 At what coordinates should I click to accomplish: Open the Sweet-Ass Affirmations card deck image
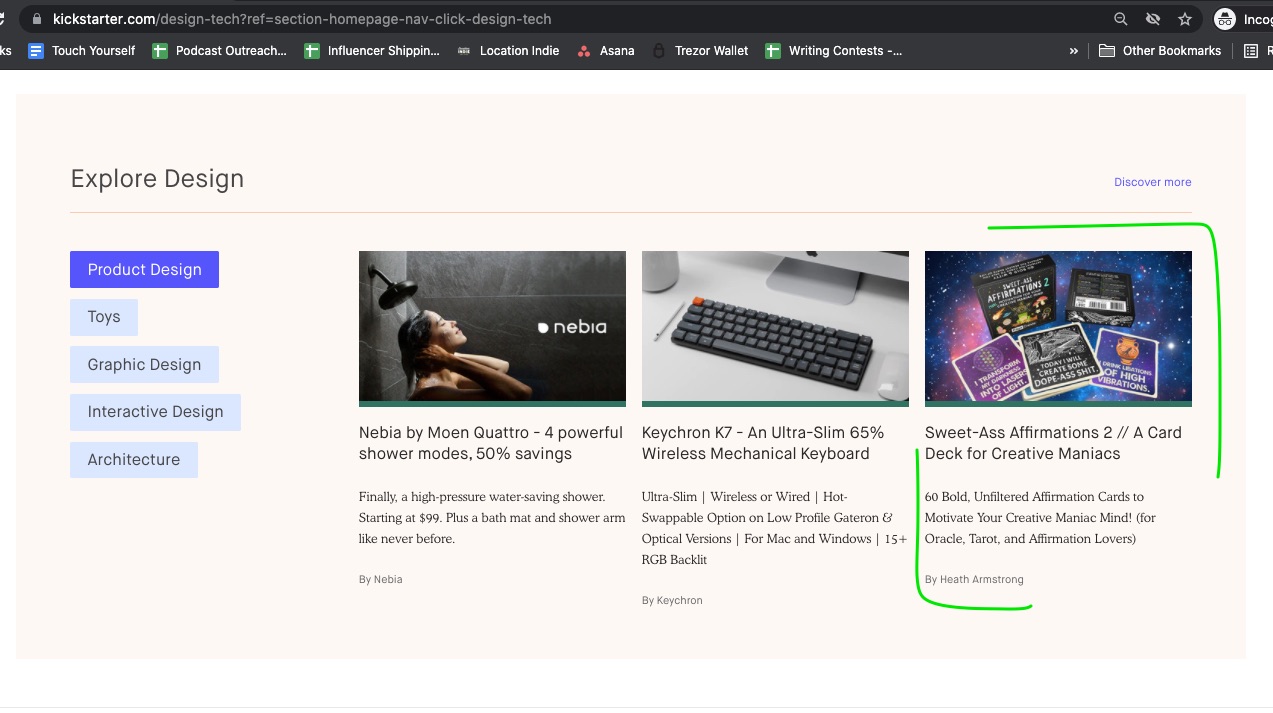tap(1058, 327)
